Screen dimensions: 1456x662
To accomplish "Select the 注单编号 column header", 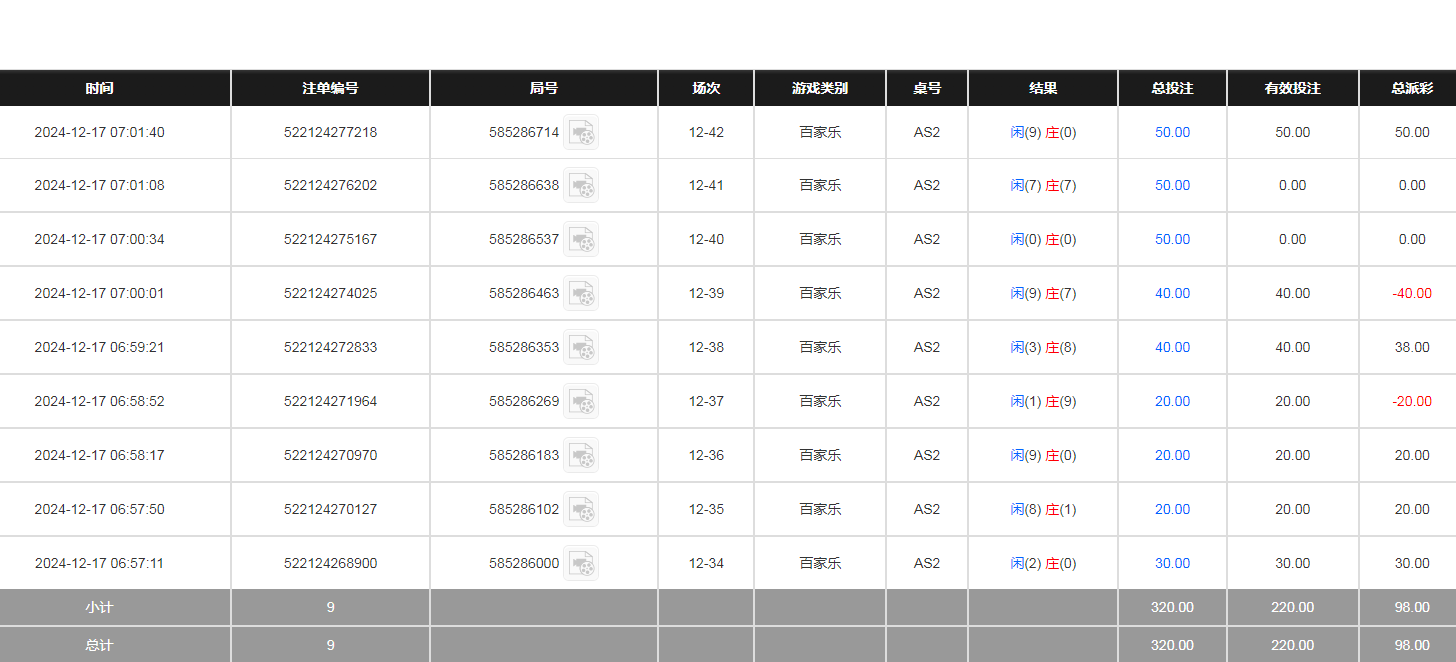I will coord(330,88).
